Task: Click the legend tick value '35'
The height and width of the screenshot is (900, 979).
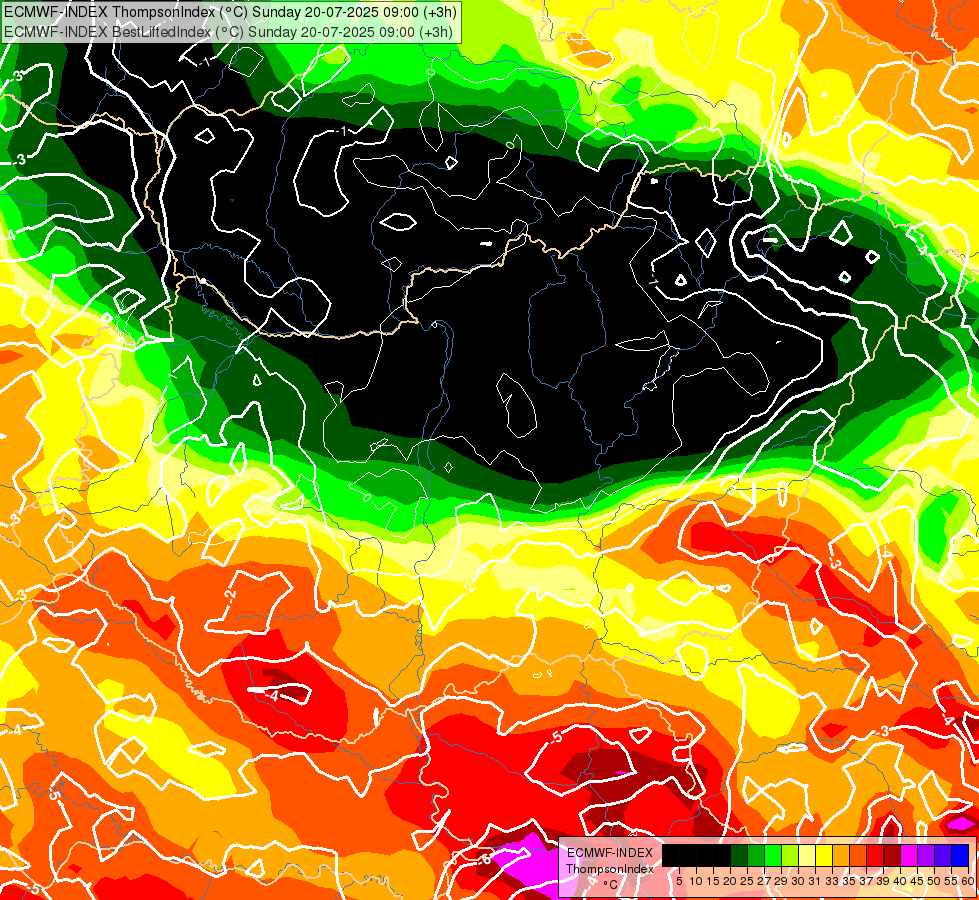Action: coord(849,881)
